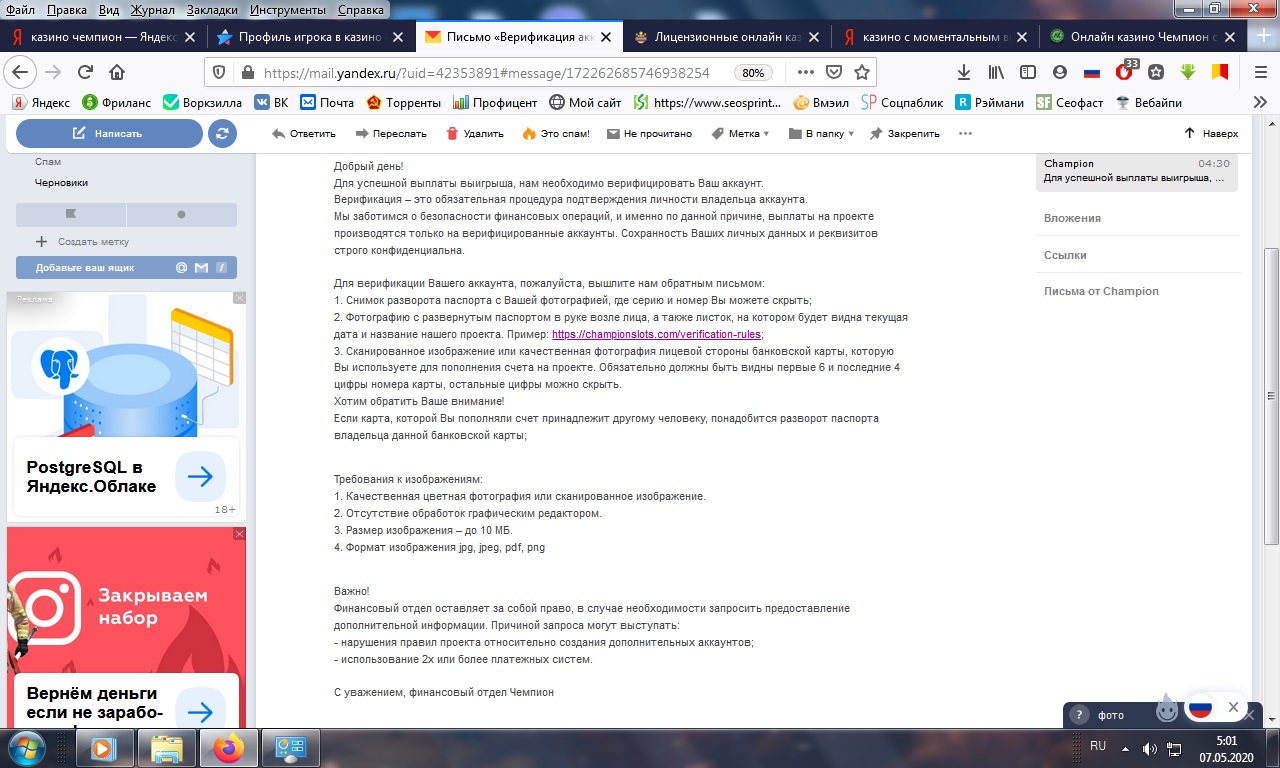
Task: Open the В папку folder dropdown
Action: point(821,133)
